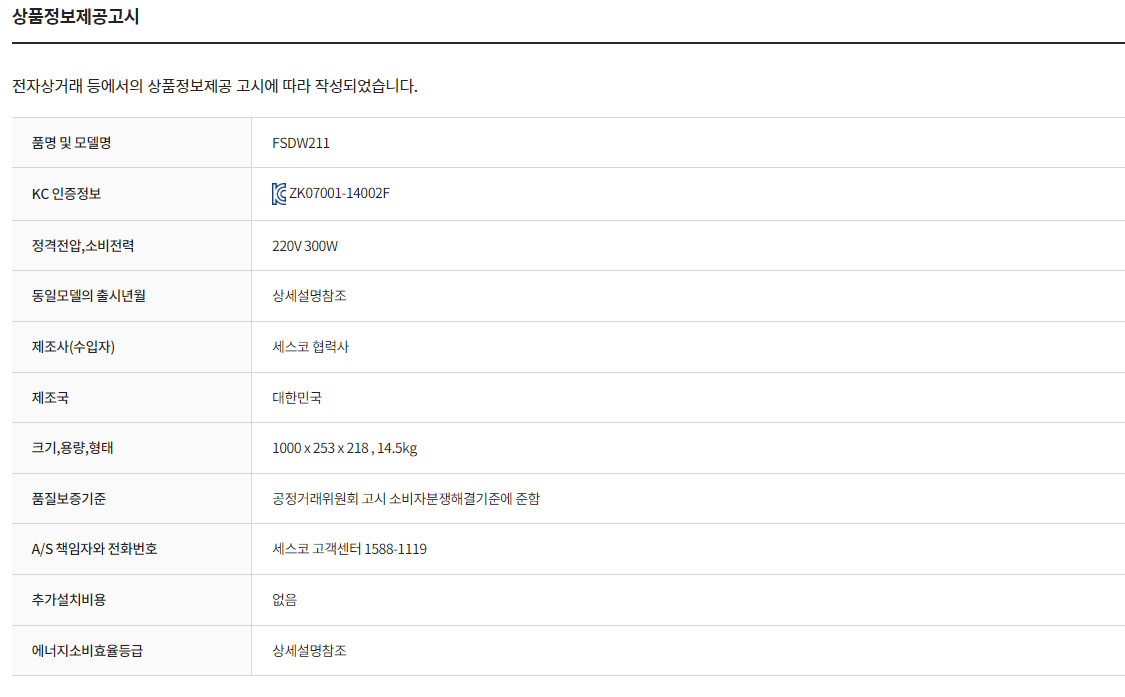This screenshot has width=1125, height=697.
Task: Click the 품명 및 모델명 row label
Action: 72,143
